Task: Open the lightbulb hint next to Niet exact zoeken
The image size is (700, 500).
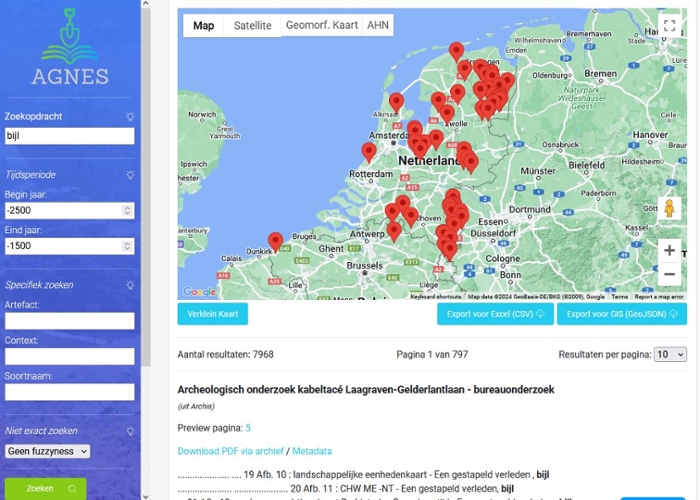Action: pyautogui.click(x=130, y=431)
